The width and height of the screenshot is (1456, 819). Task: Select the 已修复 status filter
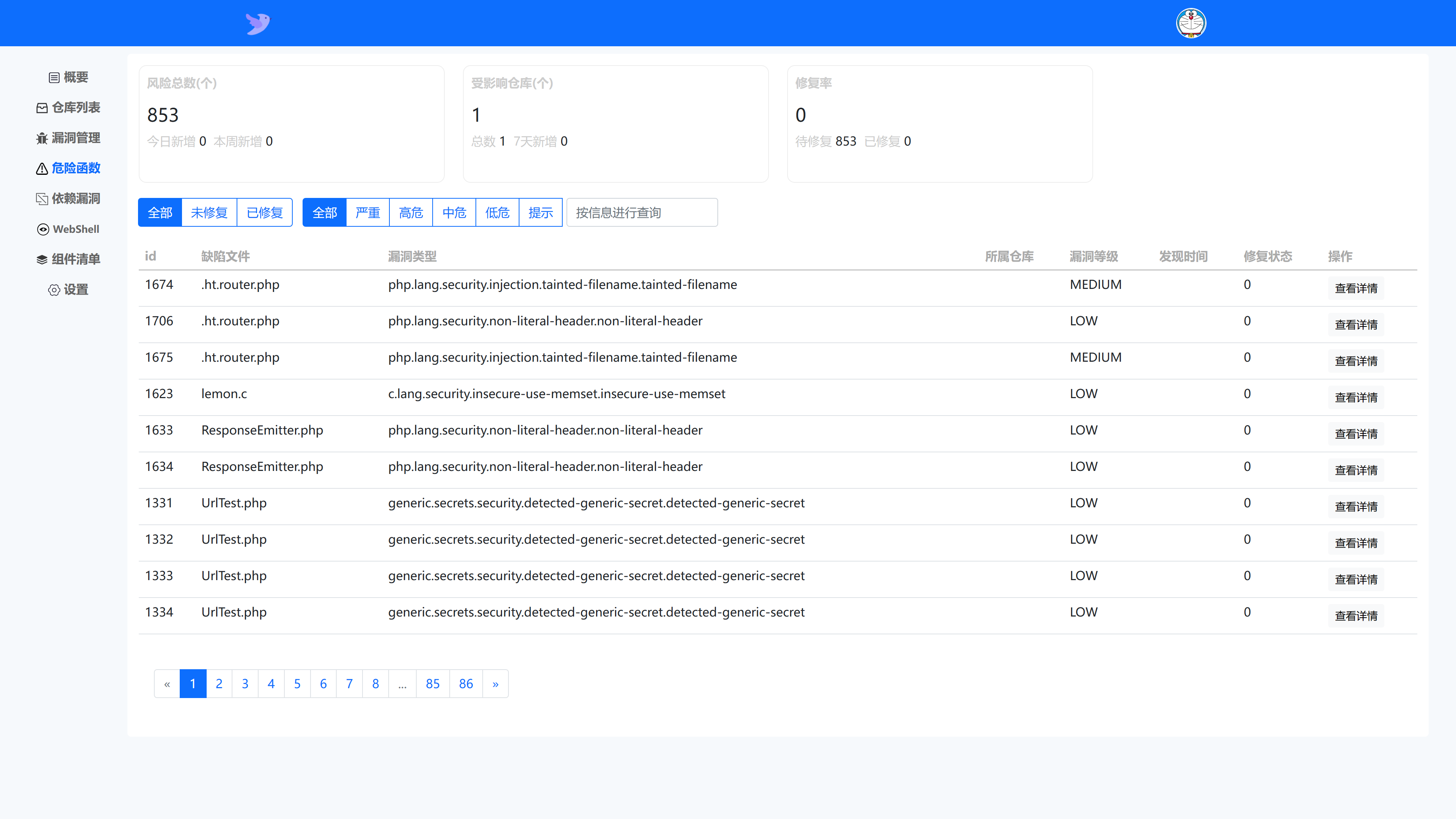(265, 212)
